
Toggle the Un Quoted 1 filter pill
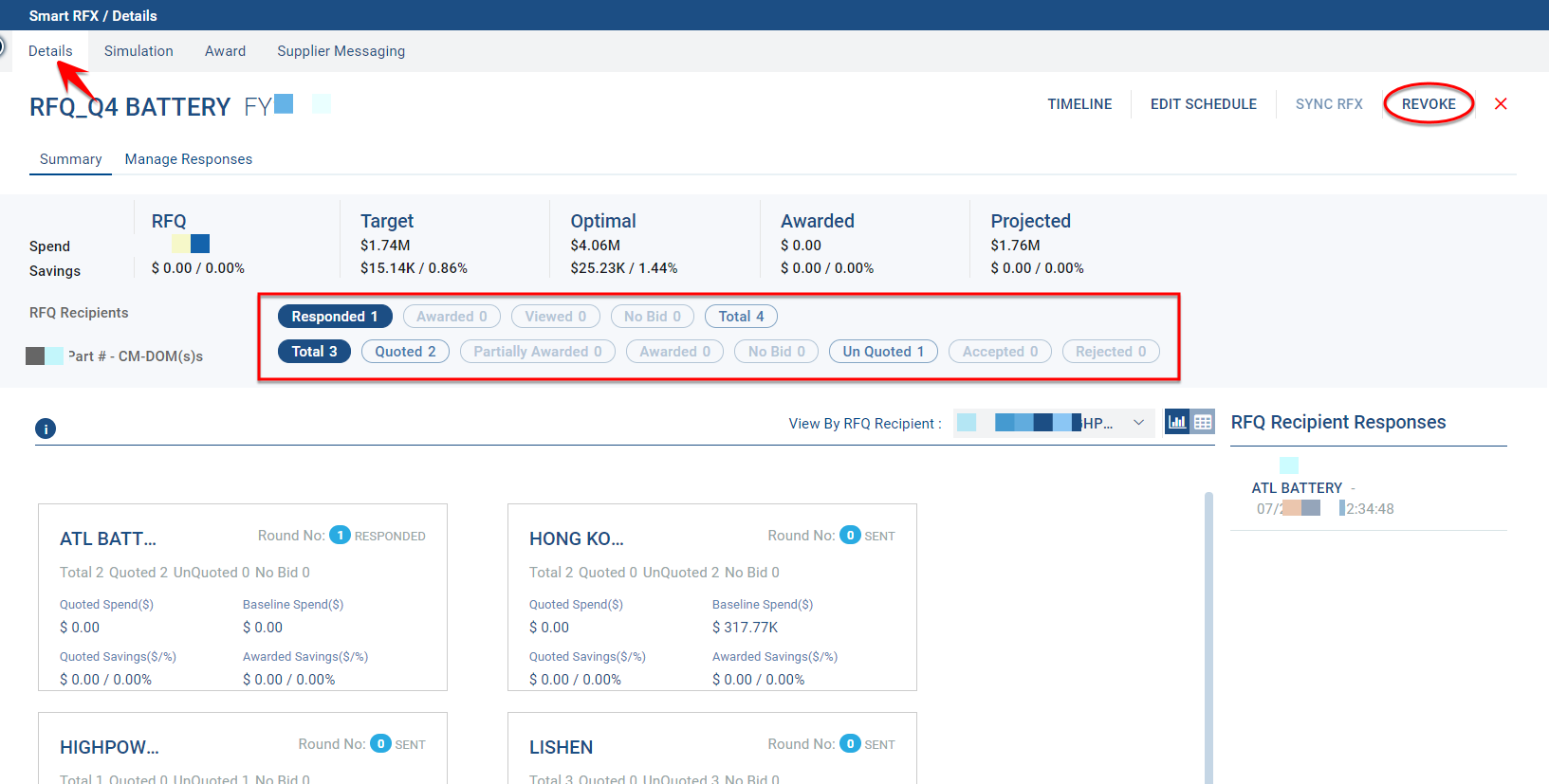[882, 352]
